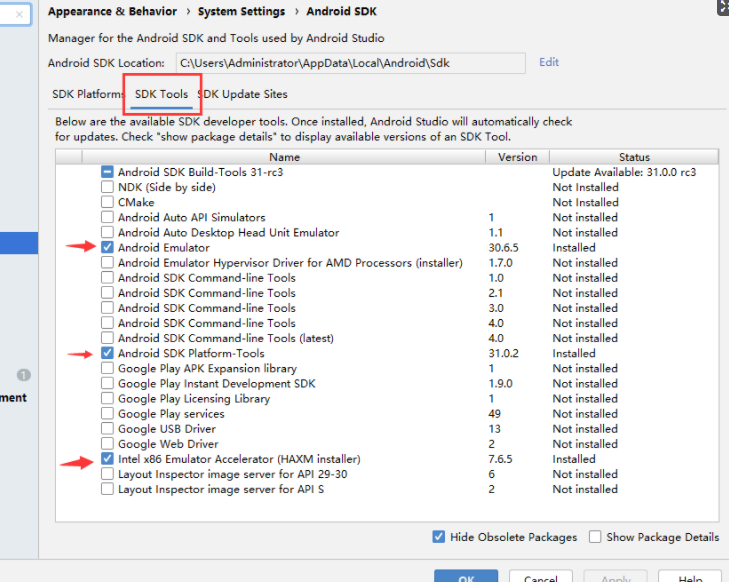729x582 pixels.
Task: Enable Android Auto Desktop Head Unit Emulator
Action: coord(107,232)
